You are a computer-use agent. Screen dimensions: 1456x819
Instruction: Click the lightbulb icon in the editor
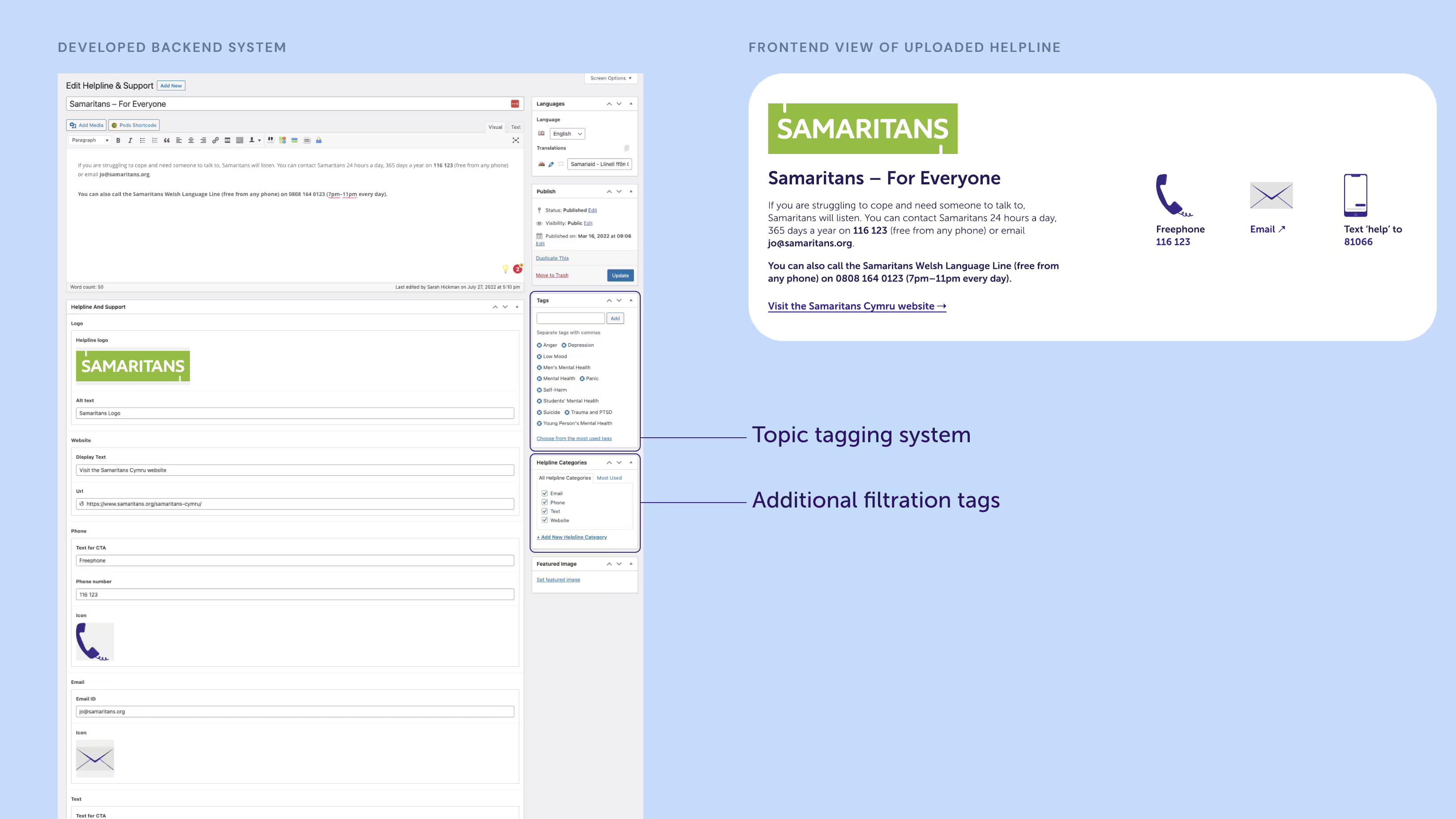tap(505, 269)
